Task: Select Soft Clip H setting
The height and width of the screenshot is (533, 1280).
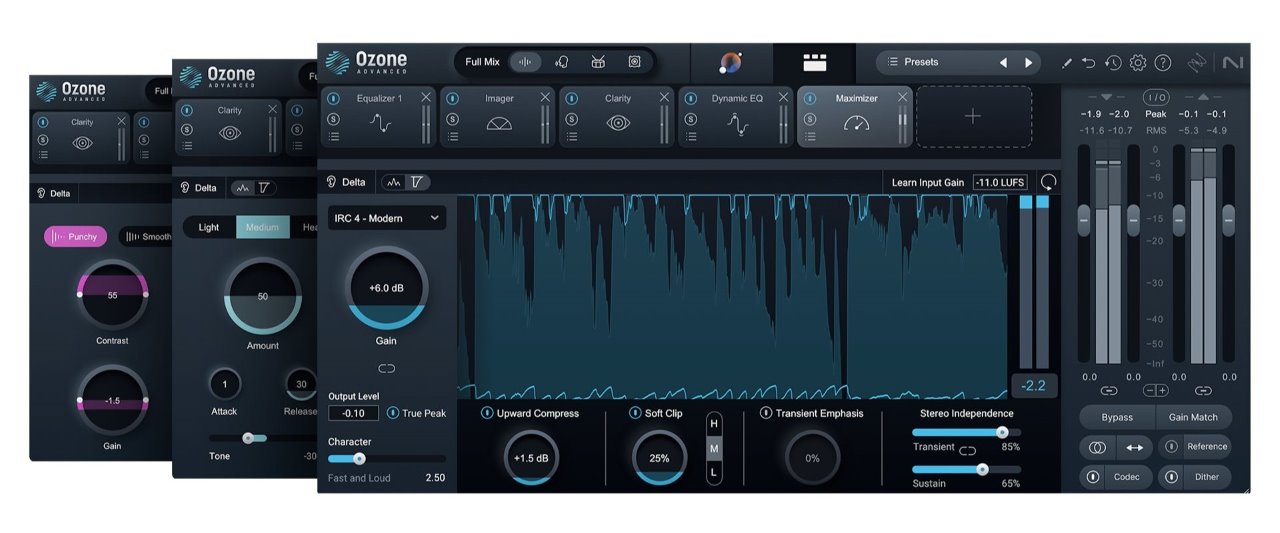Action: click(x=714, y=424)
